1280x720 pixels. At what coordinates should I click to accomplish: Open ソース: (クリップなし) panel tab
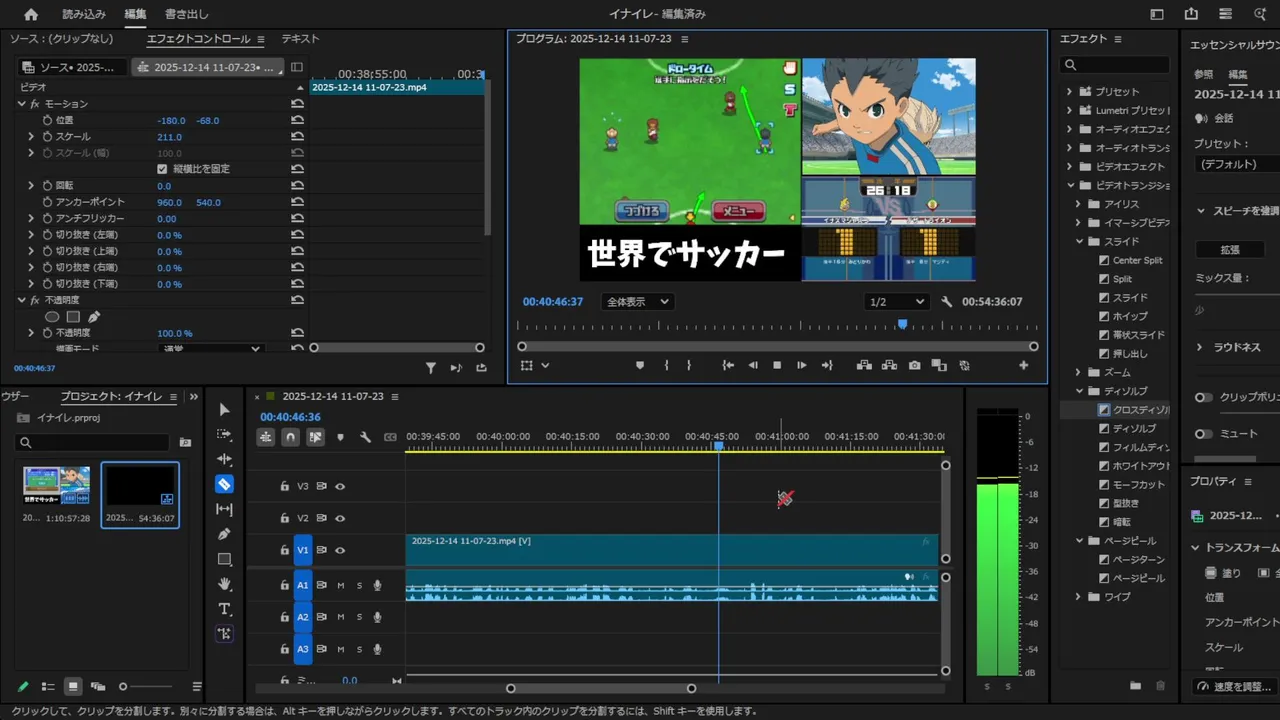pos(62,39)
